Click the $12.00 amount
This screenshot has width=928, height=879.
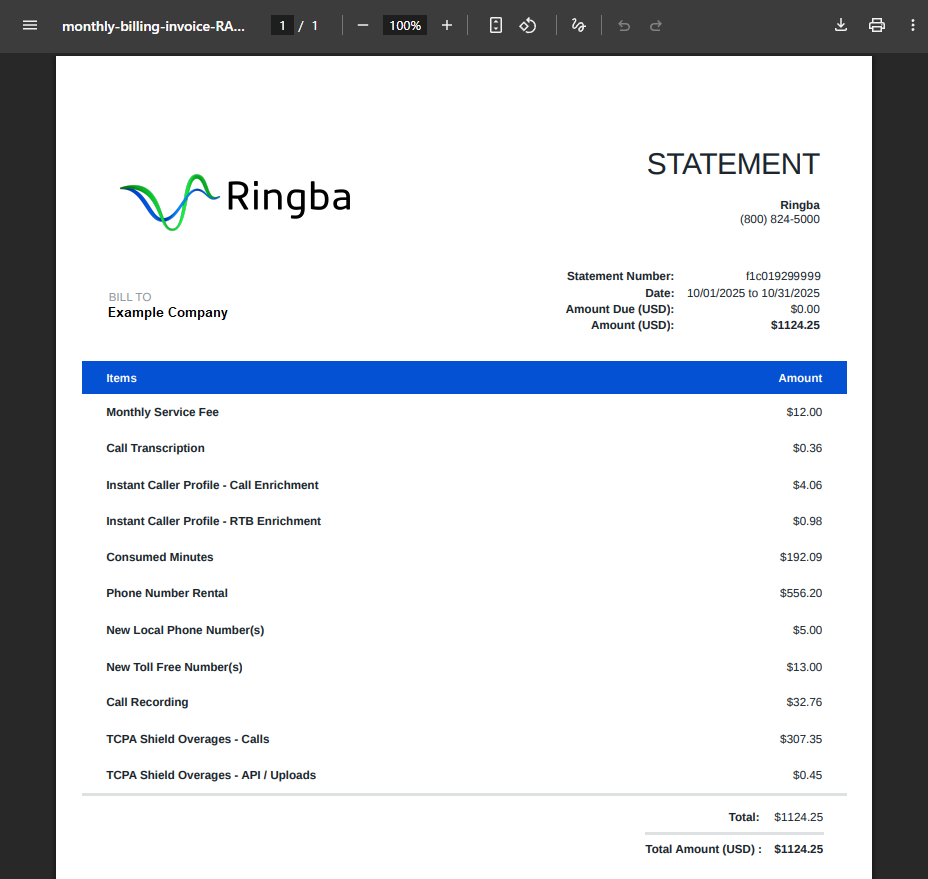coord(804,412)
